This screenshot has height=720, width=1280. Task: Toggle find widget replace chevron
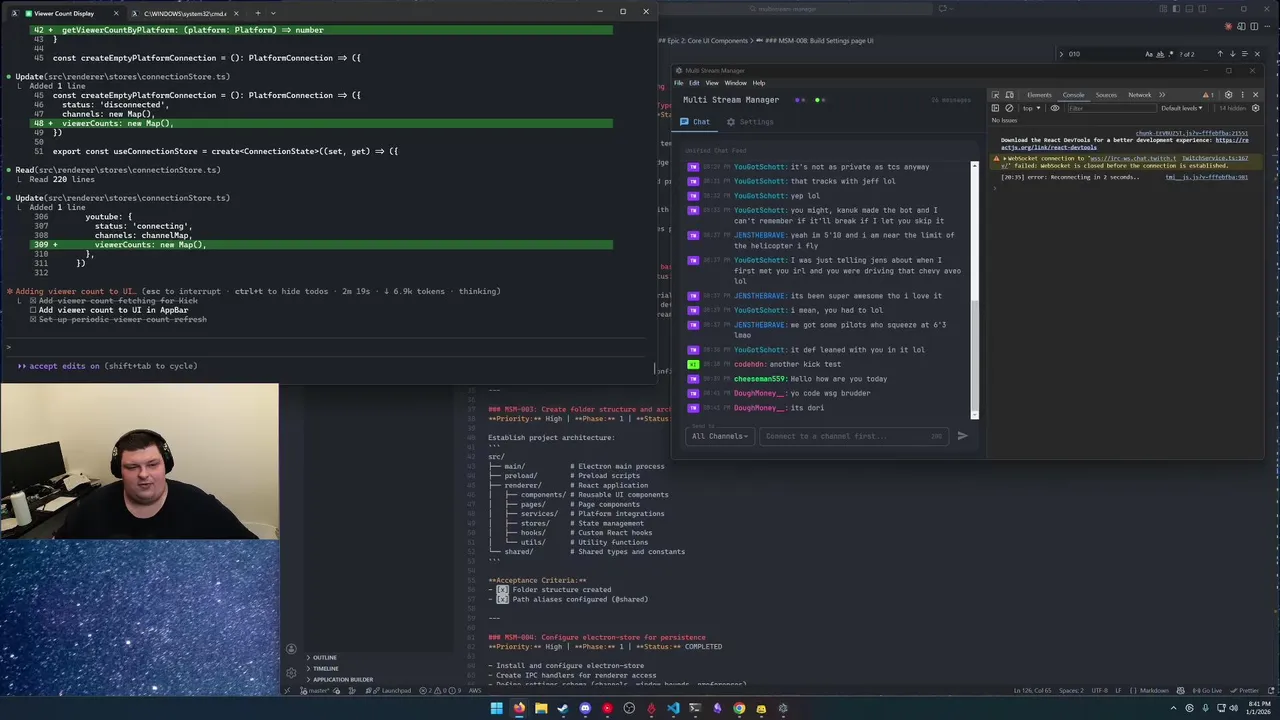(1061, 54)
